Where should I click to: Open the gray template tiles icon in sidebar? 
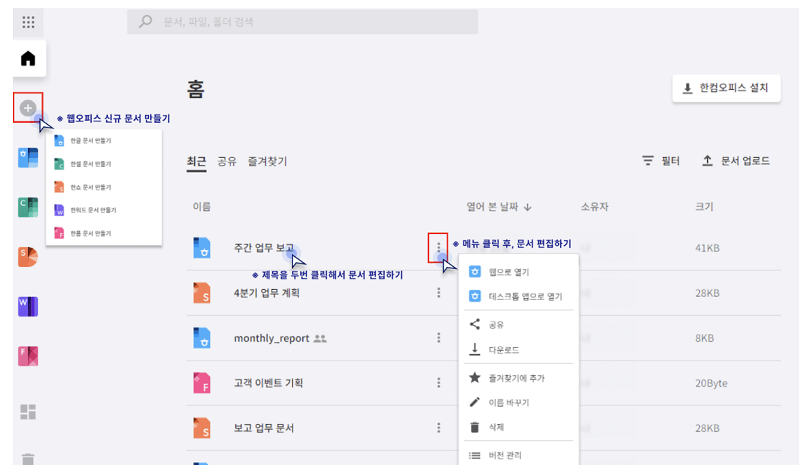click(28, 411)
